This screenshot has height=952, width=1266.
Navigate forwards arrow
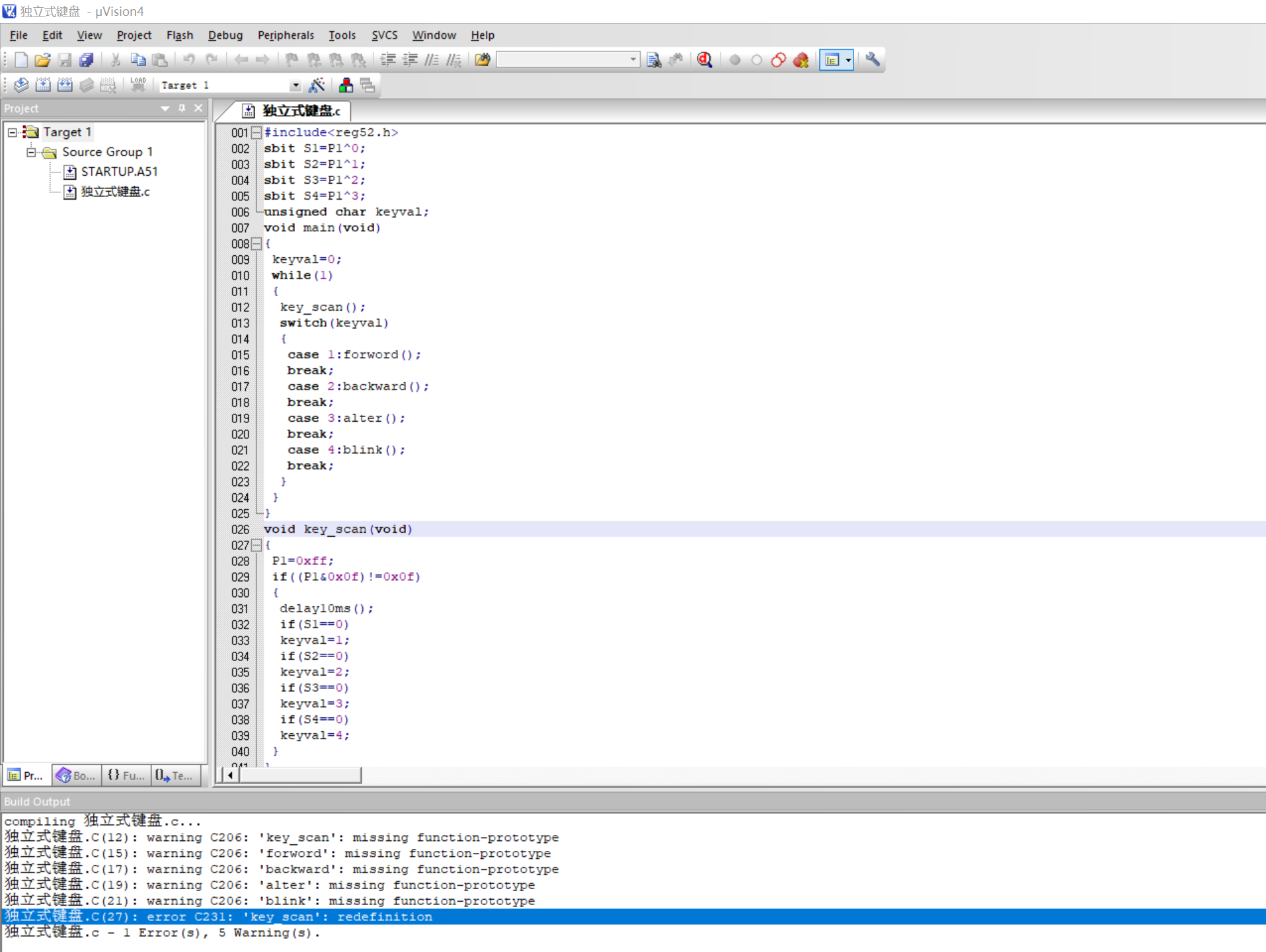tap(262, 60)
